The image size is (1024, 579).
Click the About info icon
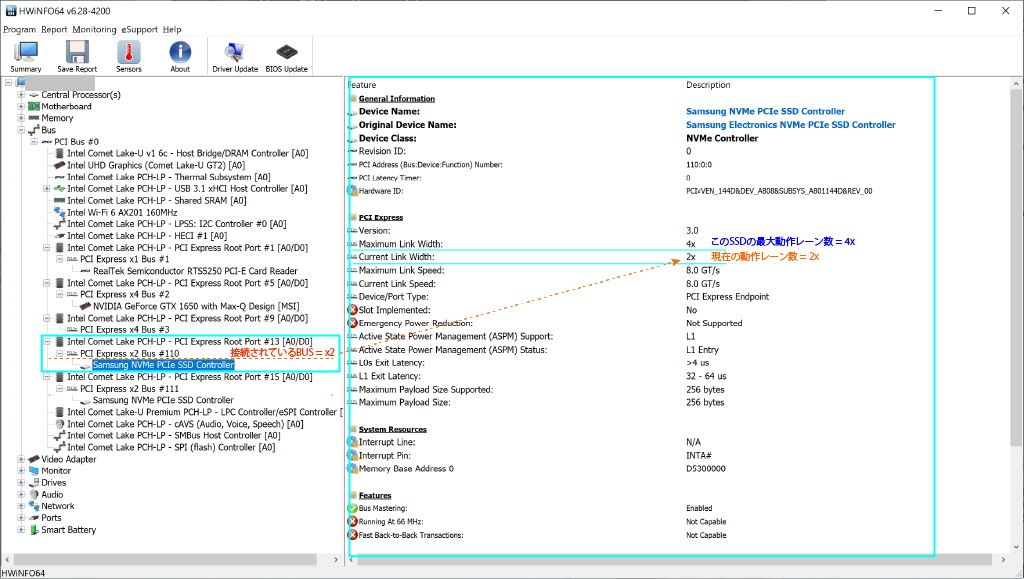pos(180,56)
